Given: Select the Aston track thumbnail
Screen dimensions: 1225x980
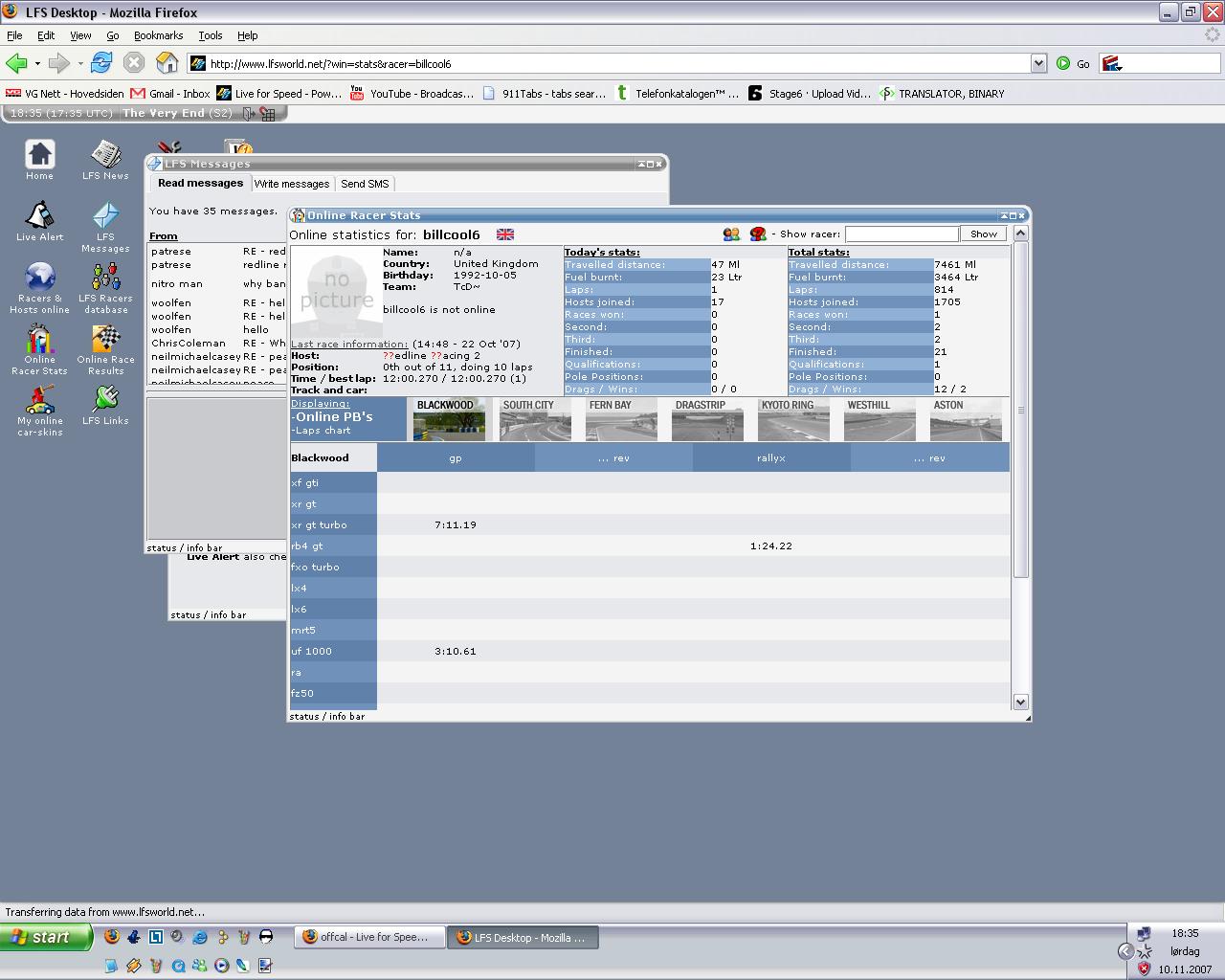Looking at the screenshot, I should (x=965, y=420).
